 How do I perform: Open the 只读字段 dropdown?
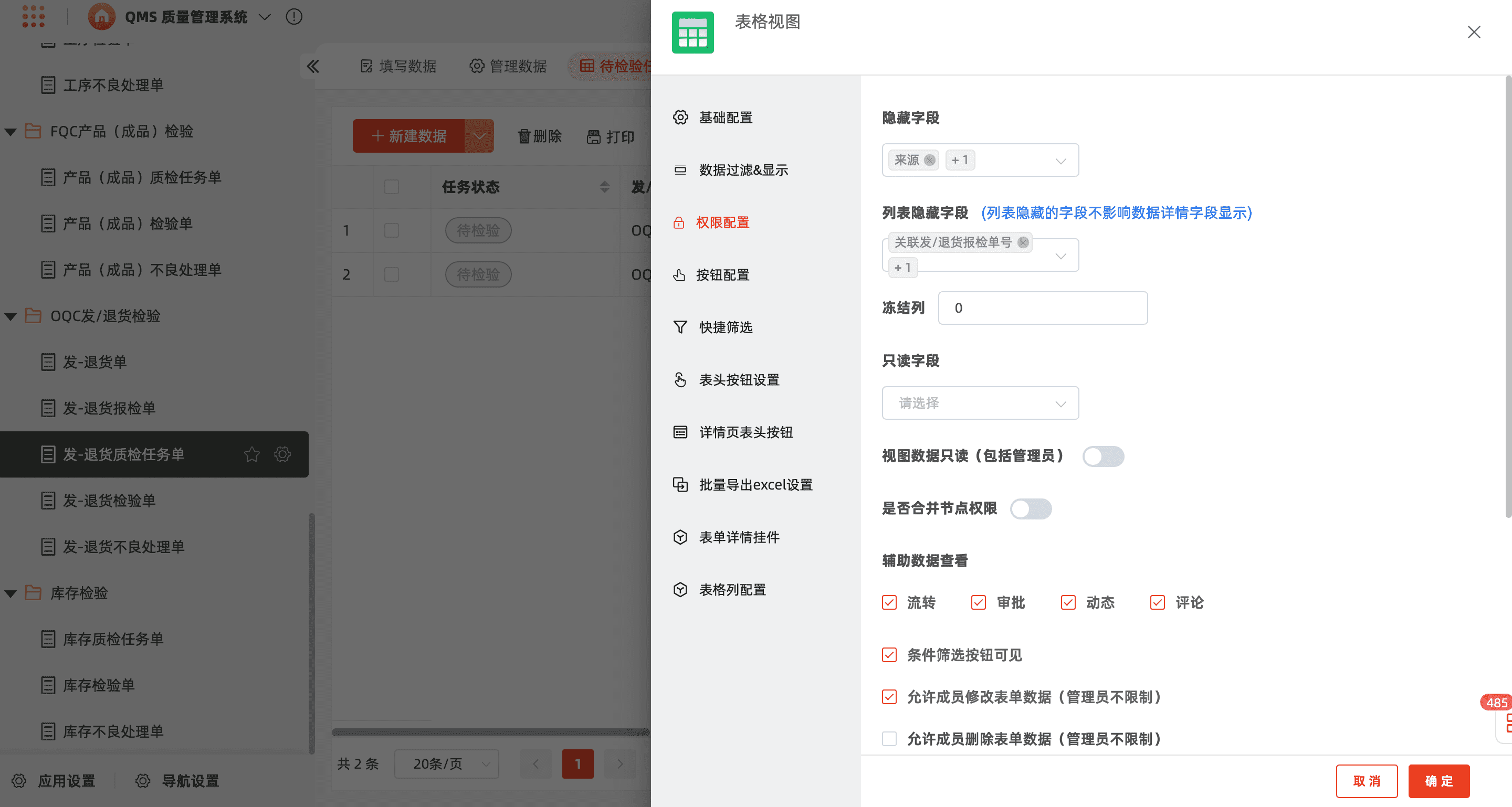point(980,403)
